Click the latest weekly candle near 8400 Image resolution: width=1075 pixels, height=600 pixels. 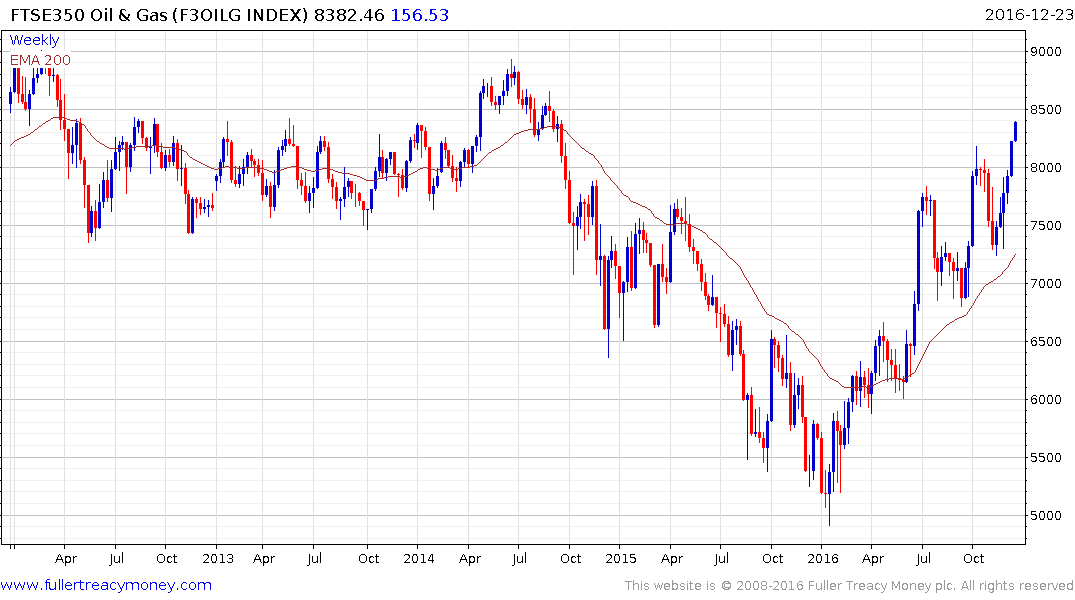(1015, 131)
